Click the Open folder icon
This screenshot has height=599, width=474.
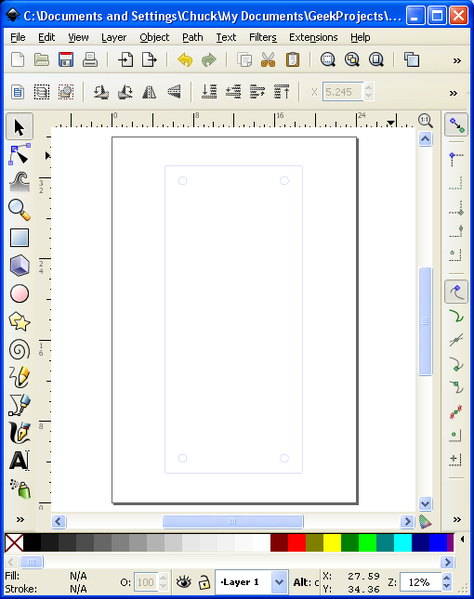pyautogui.click(x=42, y=60)
